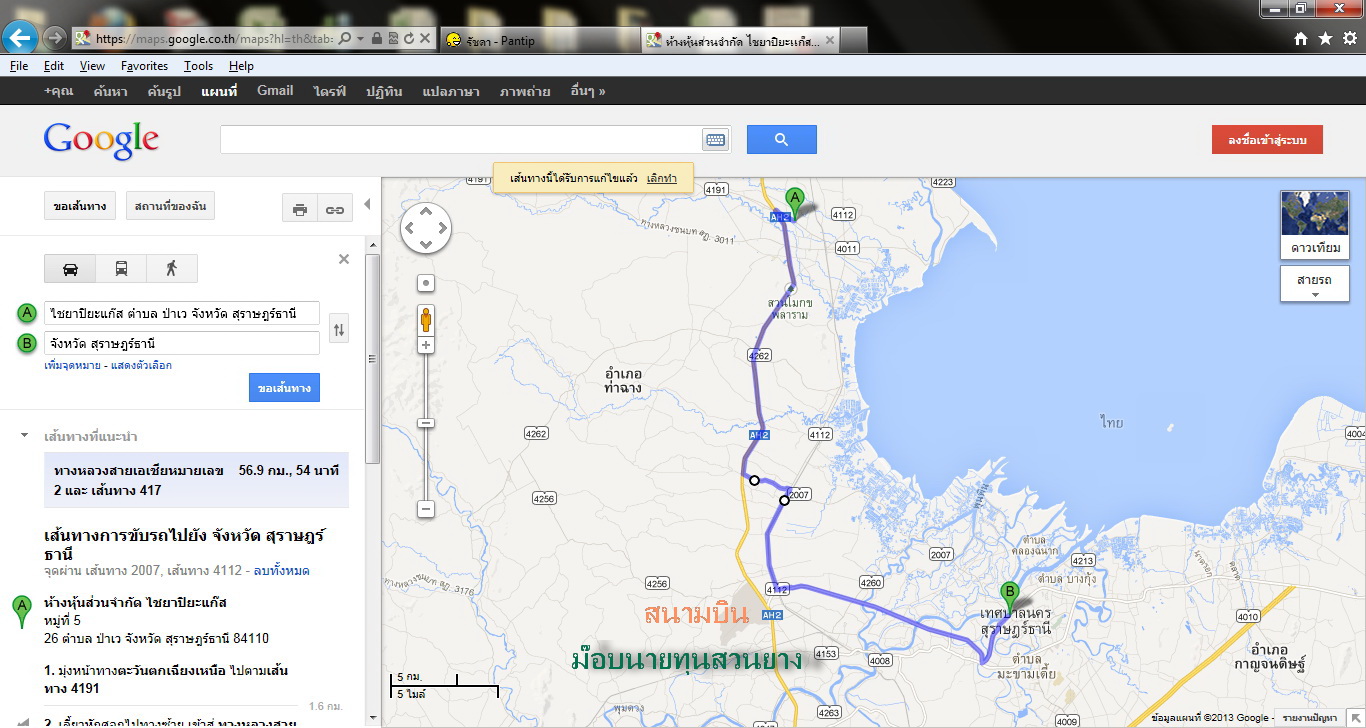The image size is (1366, 728).
Task: Open ปฏิทิน calendar link
Action: tap(384, 91)
